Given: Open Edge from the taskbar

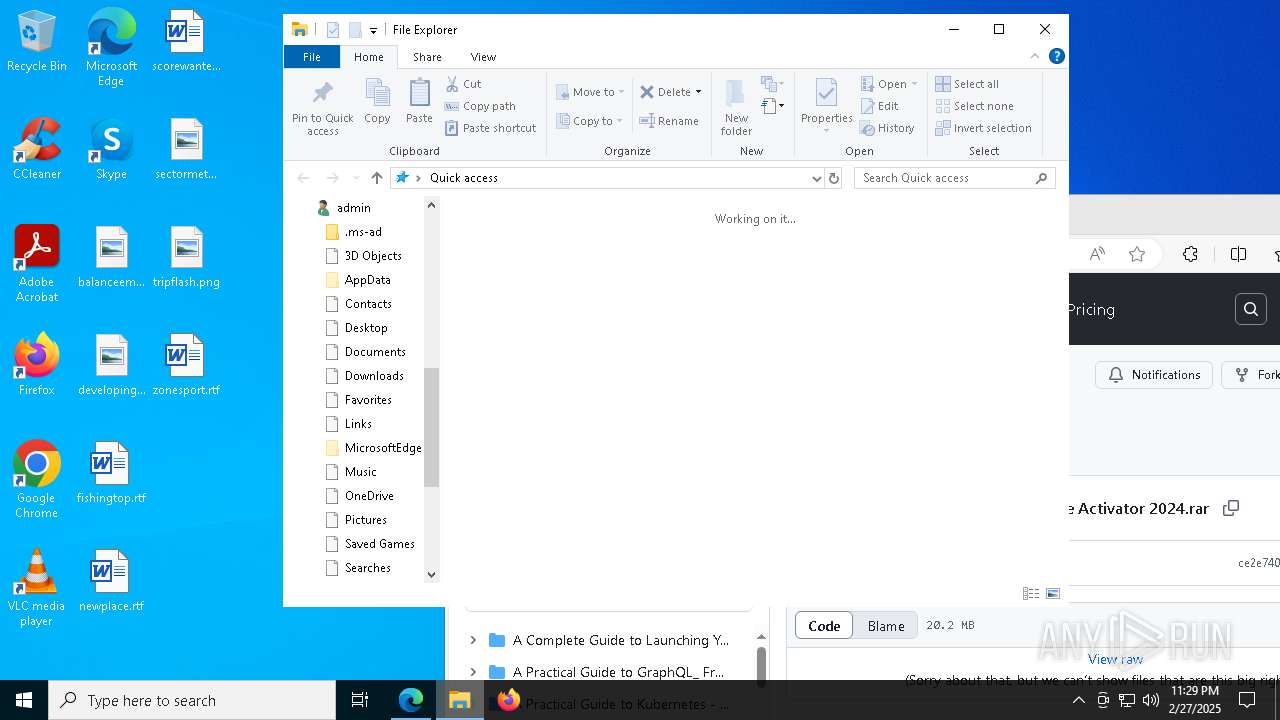Looking at the screenshot, I should pos(411,700).
